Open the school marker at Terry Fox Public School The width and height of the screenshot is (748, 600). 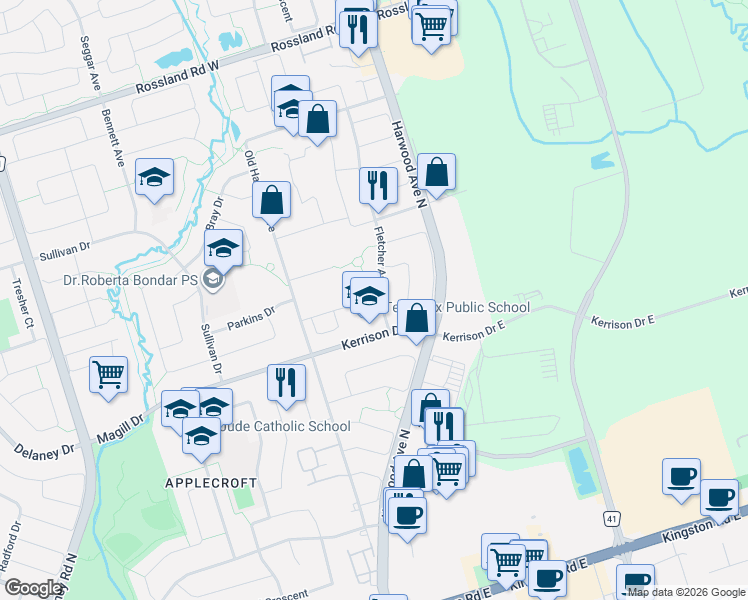click(369, 297)
